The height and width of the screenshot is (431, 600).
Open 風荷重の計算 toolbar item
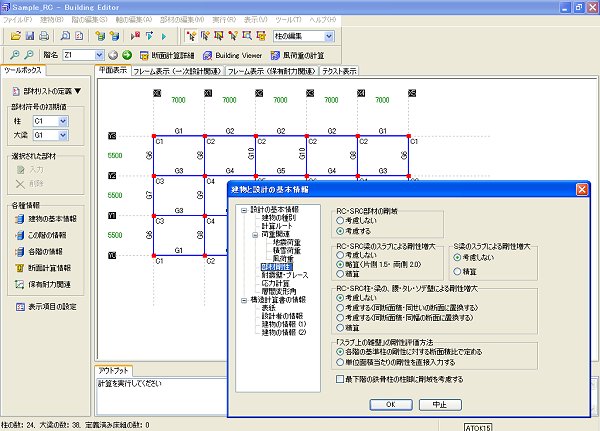click(x=297, y=56)
